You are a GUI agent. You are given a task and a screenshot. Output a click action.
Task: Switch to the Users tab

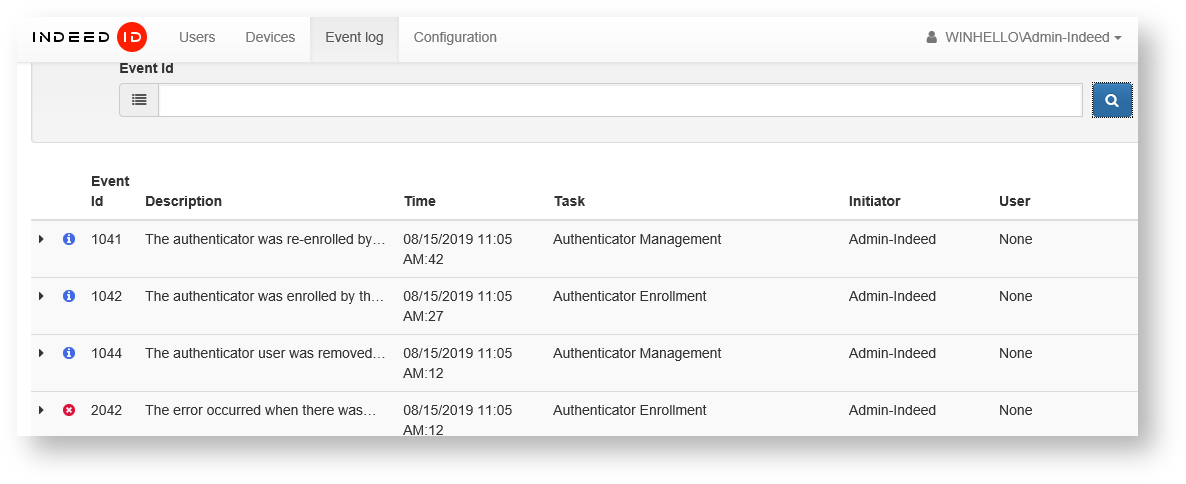(197, 38)
